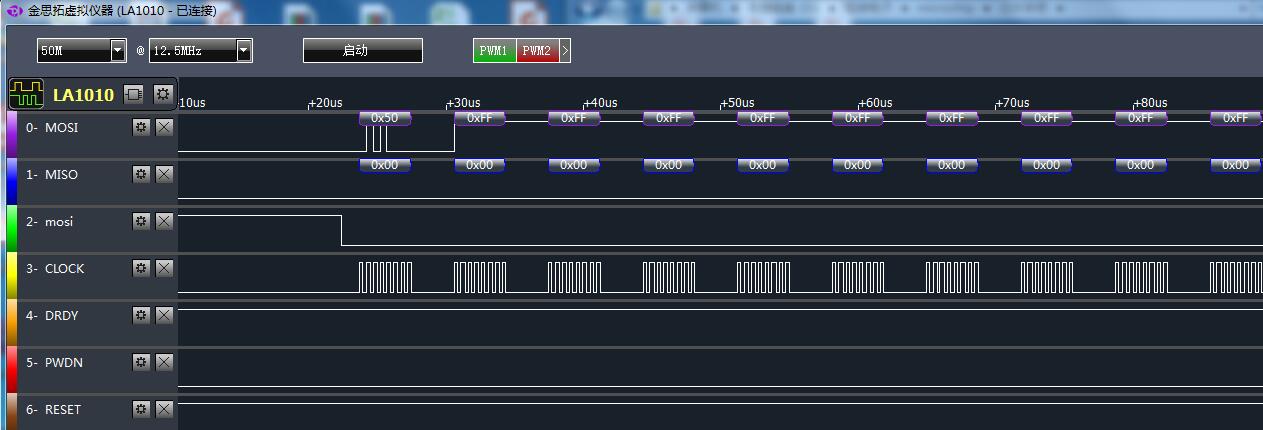Screen dimensions: 1263x430
Task: Select the green color bar of mosi channel
Action: click(12, 229)
